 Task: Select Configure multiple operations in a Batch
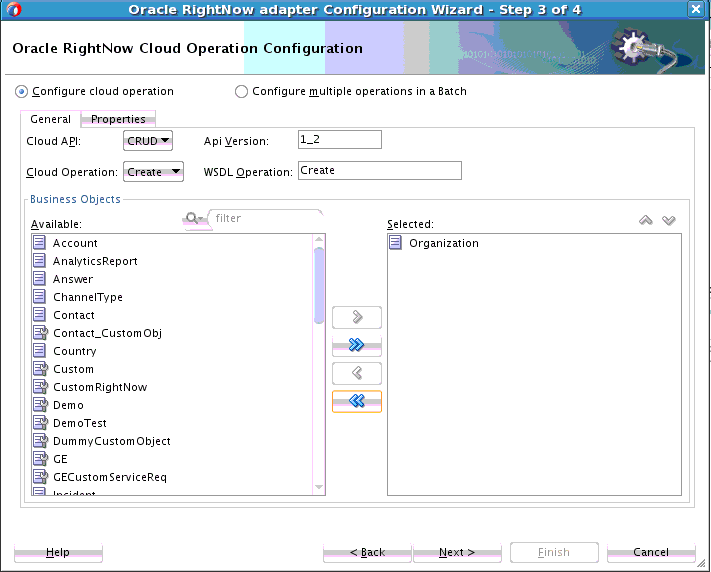pyautogui.click(x=241, y=91)
